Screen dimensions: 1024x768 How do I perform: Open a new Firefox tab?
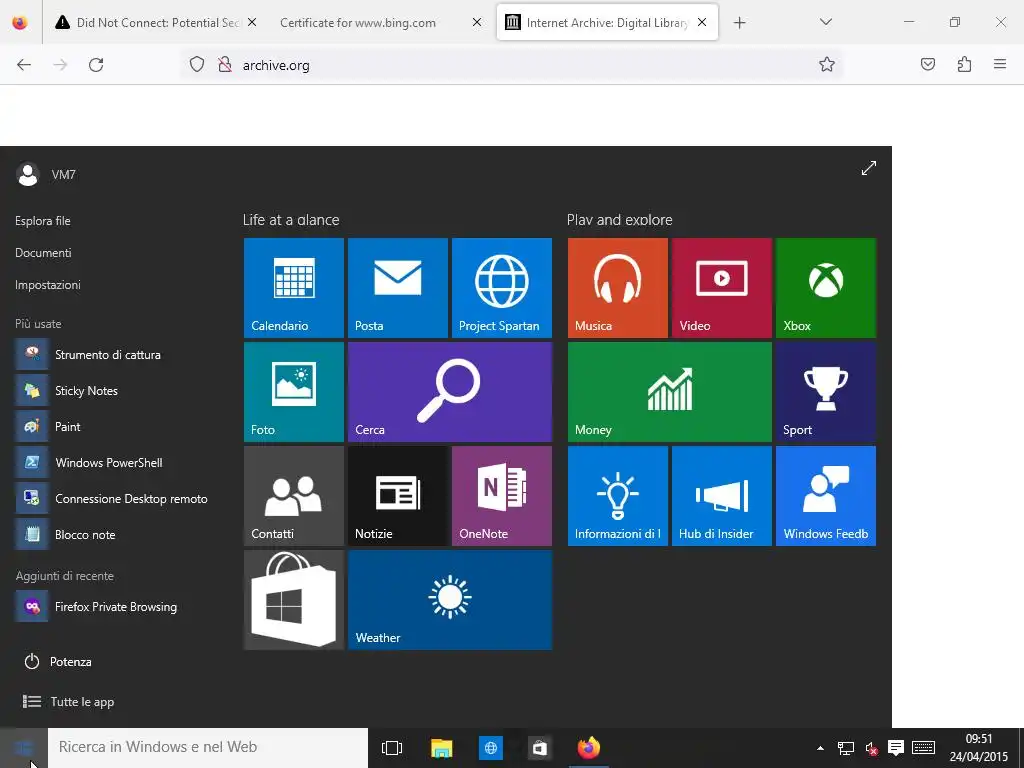(x=739, y=23)
